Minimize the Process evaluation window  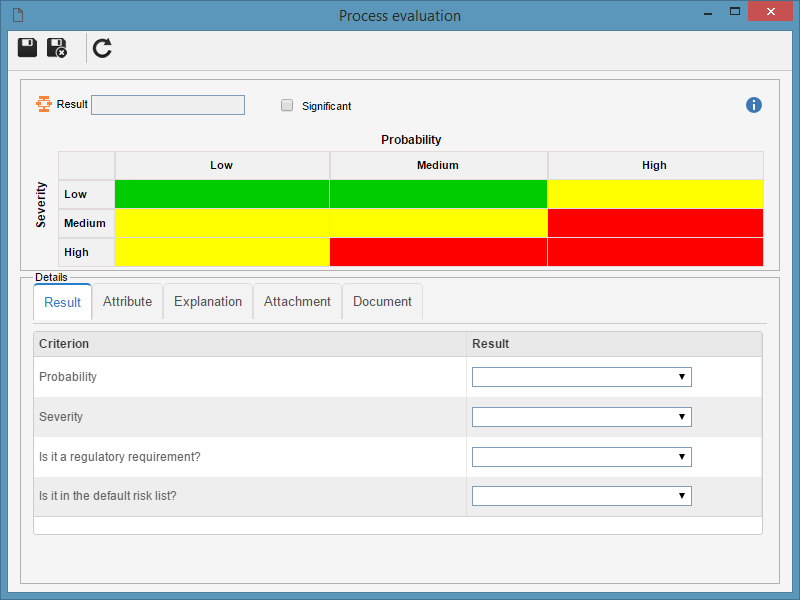coord(708,13)
